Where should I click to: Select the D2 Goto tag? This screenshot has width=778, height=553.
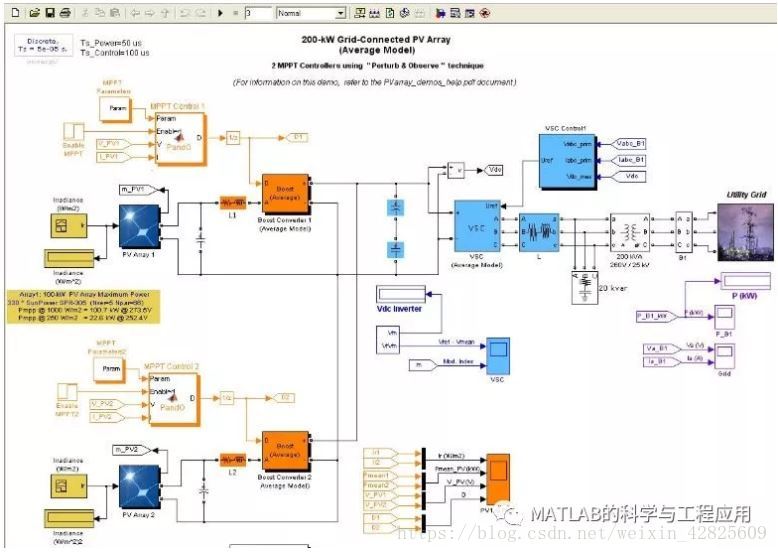[283, 398]
